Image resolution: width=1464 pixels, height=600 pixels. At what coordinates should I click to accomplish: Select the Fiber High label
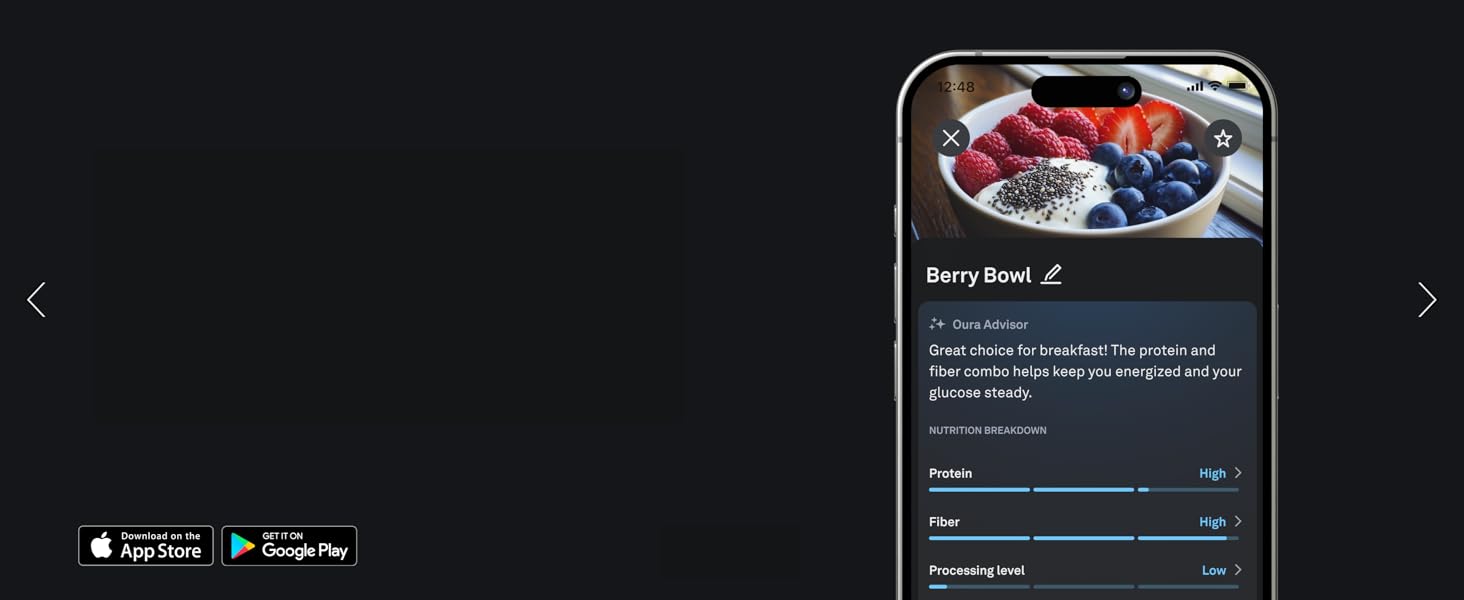coord(1212,522)
